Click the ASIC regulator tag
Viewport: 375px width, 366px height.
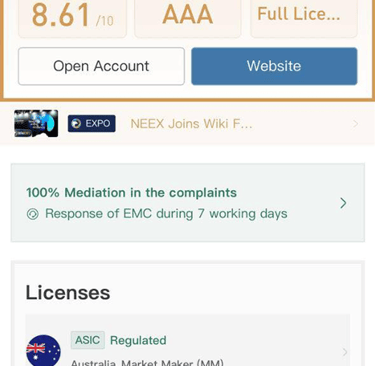click(88, 340)
